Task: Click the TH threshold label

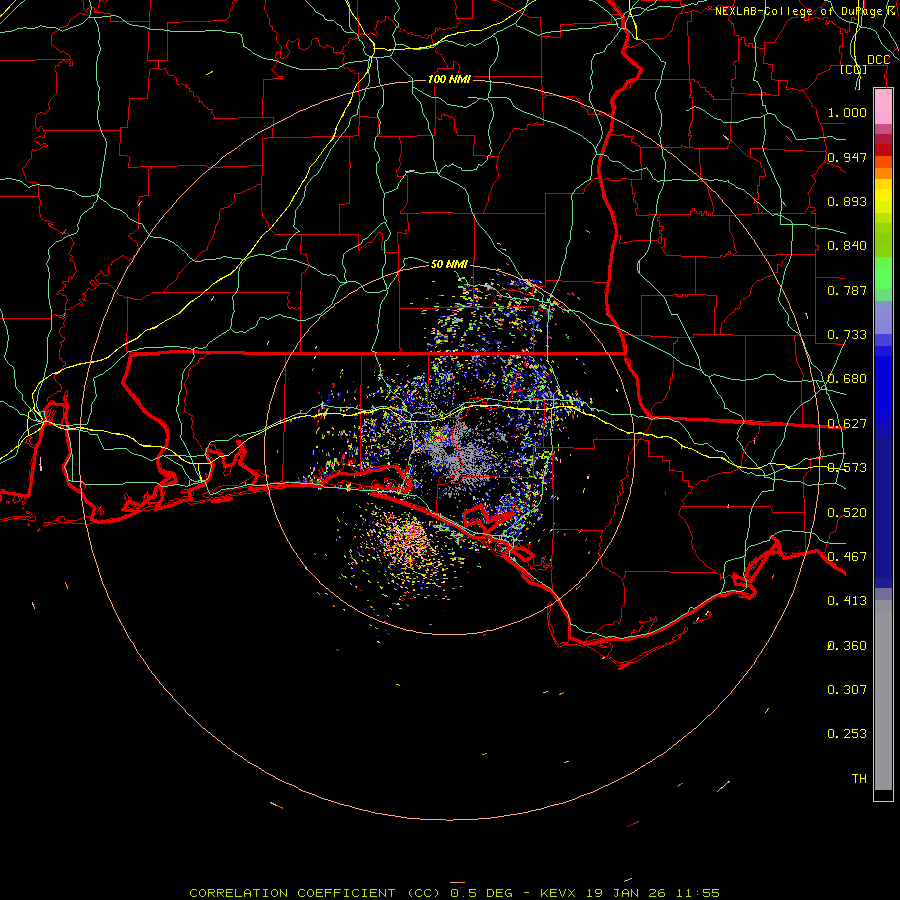Action: [x=859, y=779]
